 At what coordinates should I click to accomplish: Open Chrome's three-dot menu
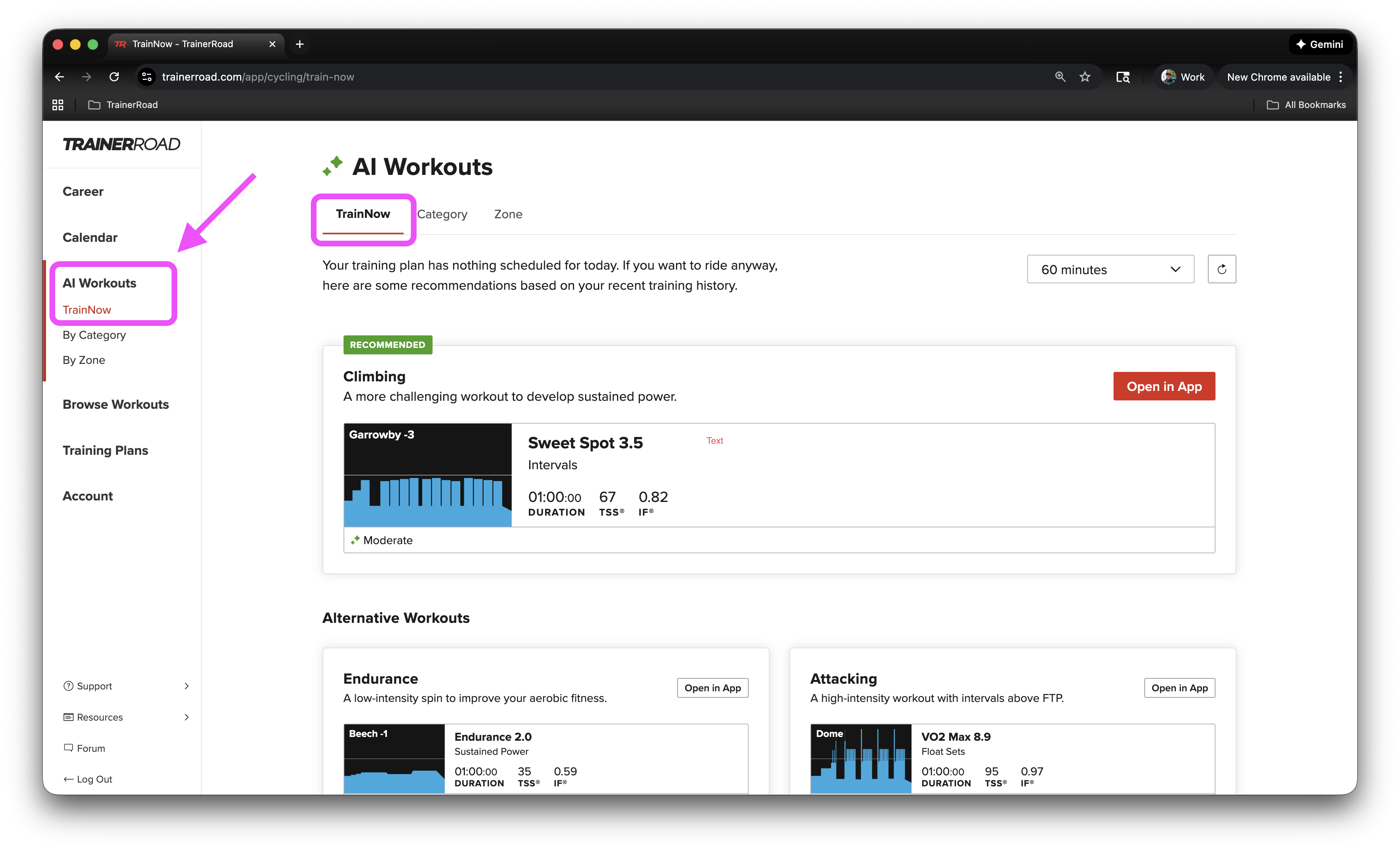(1340, 77)
